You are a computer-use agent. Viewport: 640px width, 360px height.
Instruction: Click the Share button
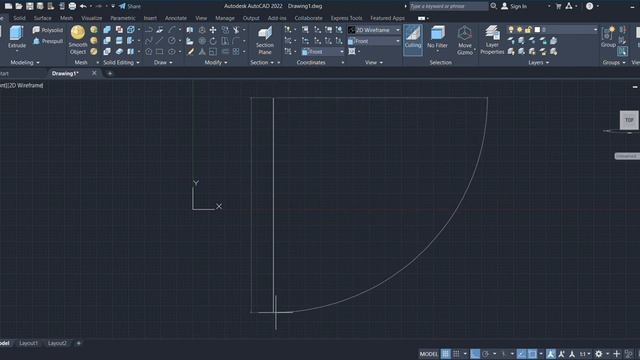(x=130, y=6)
